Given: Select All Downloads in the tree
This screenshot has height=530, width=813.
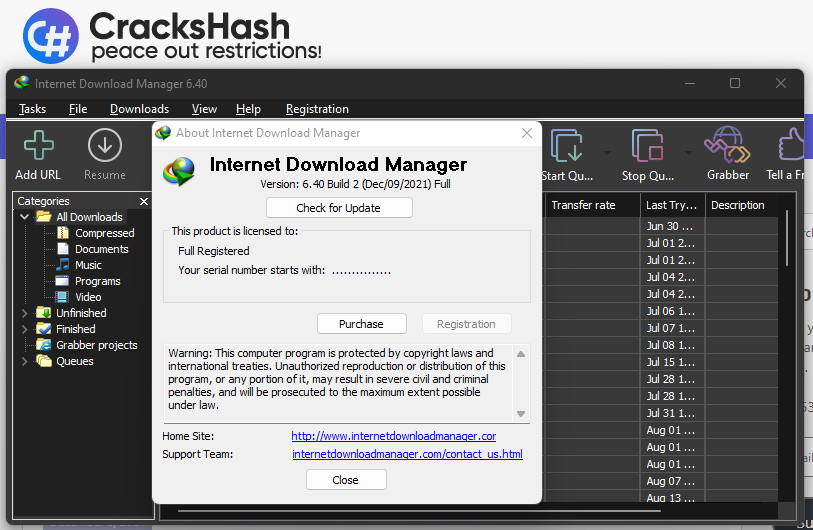Looking at the screenshot, I should (x=89, y=217).
